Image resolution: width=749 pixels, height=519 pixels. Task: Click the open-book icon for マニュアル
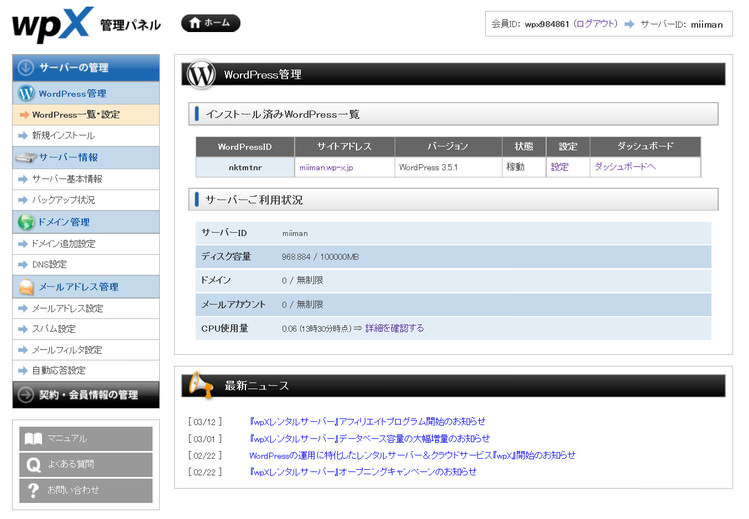tap(33, 439)
